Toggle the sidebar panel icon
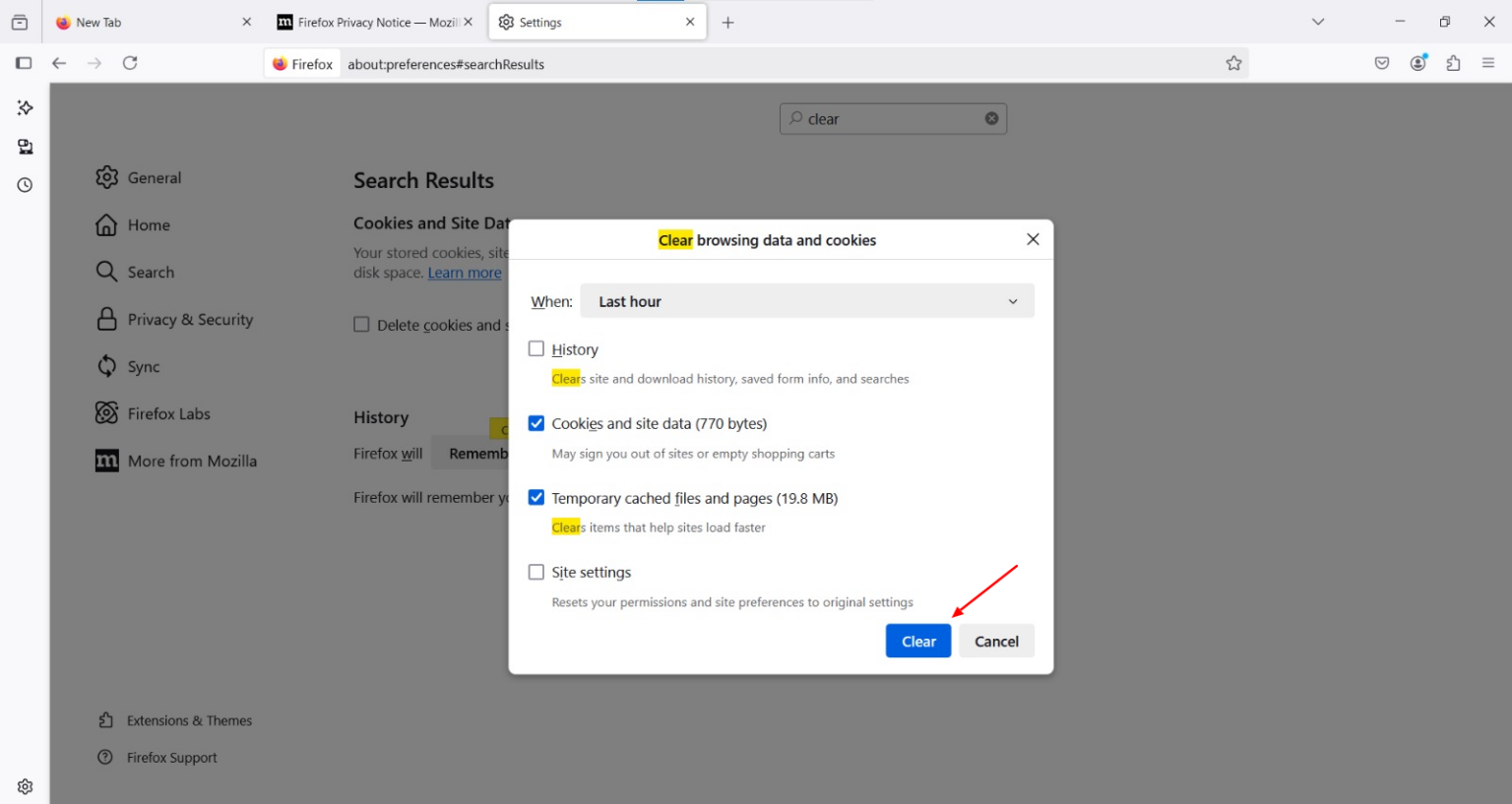1512x804 pixels. coord(24,62)
